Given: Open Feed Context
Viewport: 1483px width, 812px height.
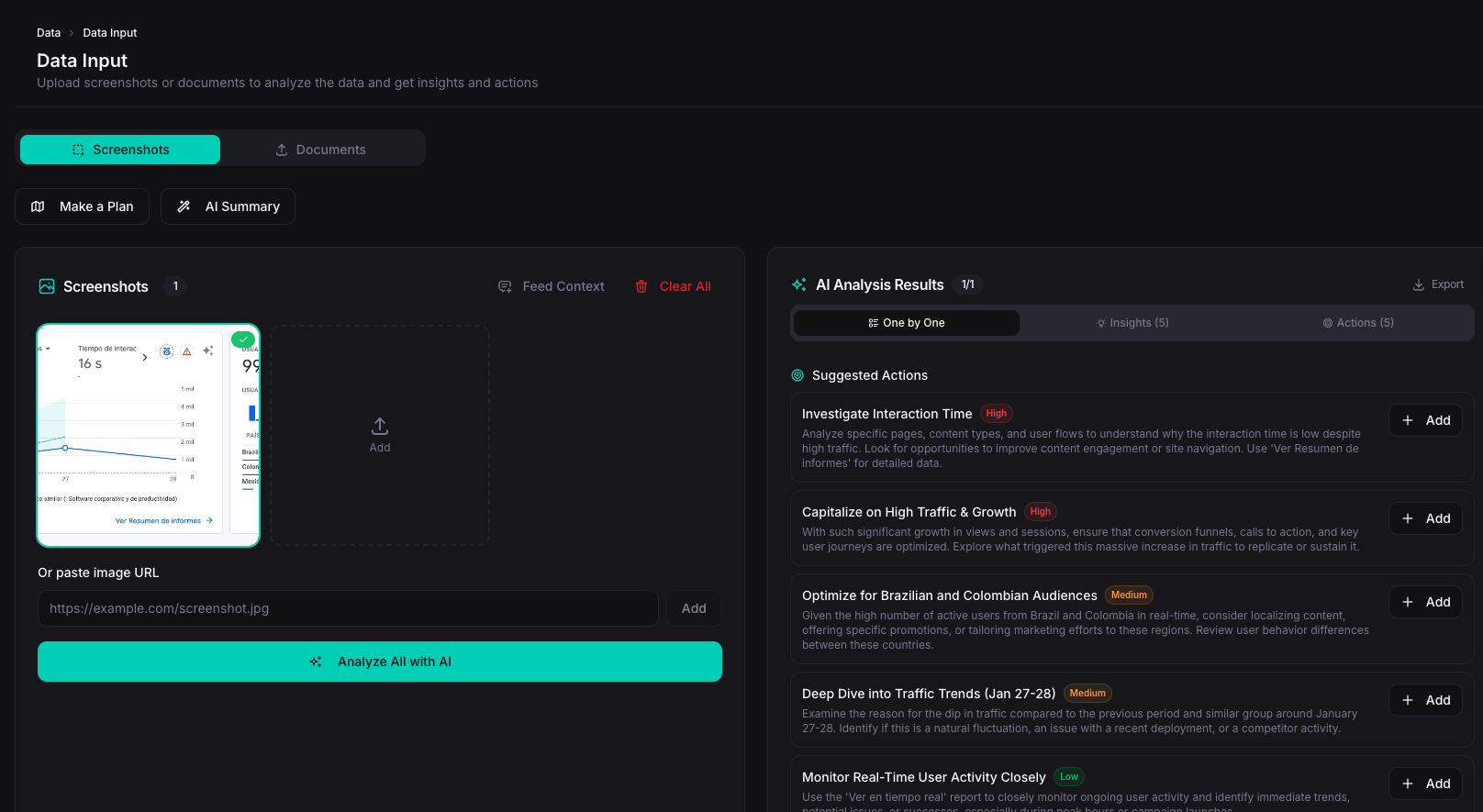Looking at the screenshot, I should click(x=552, y=286).
